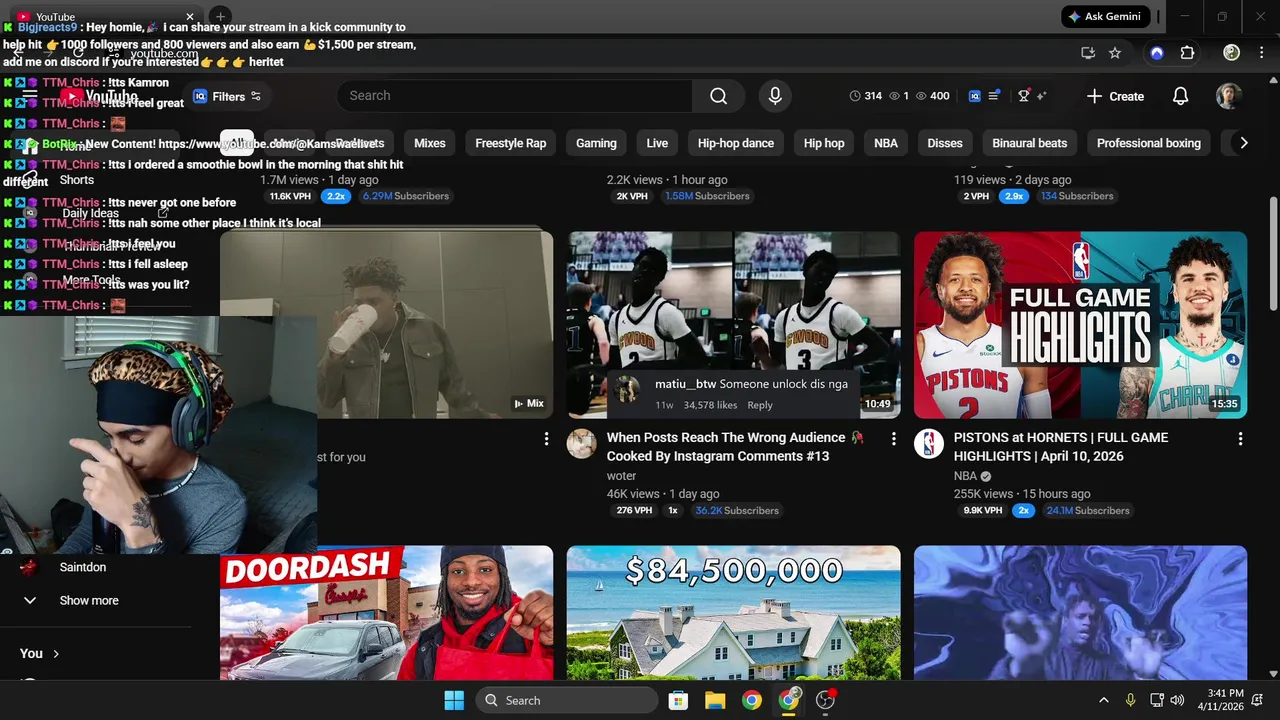Open When Posts Reach The Wrong Audience title

point(734,447)
